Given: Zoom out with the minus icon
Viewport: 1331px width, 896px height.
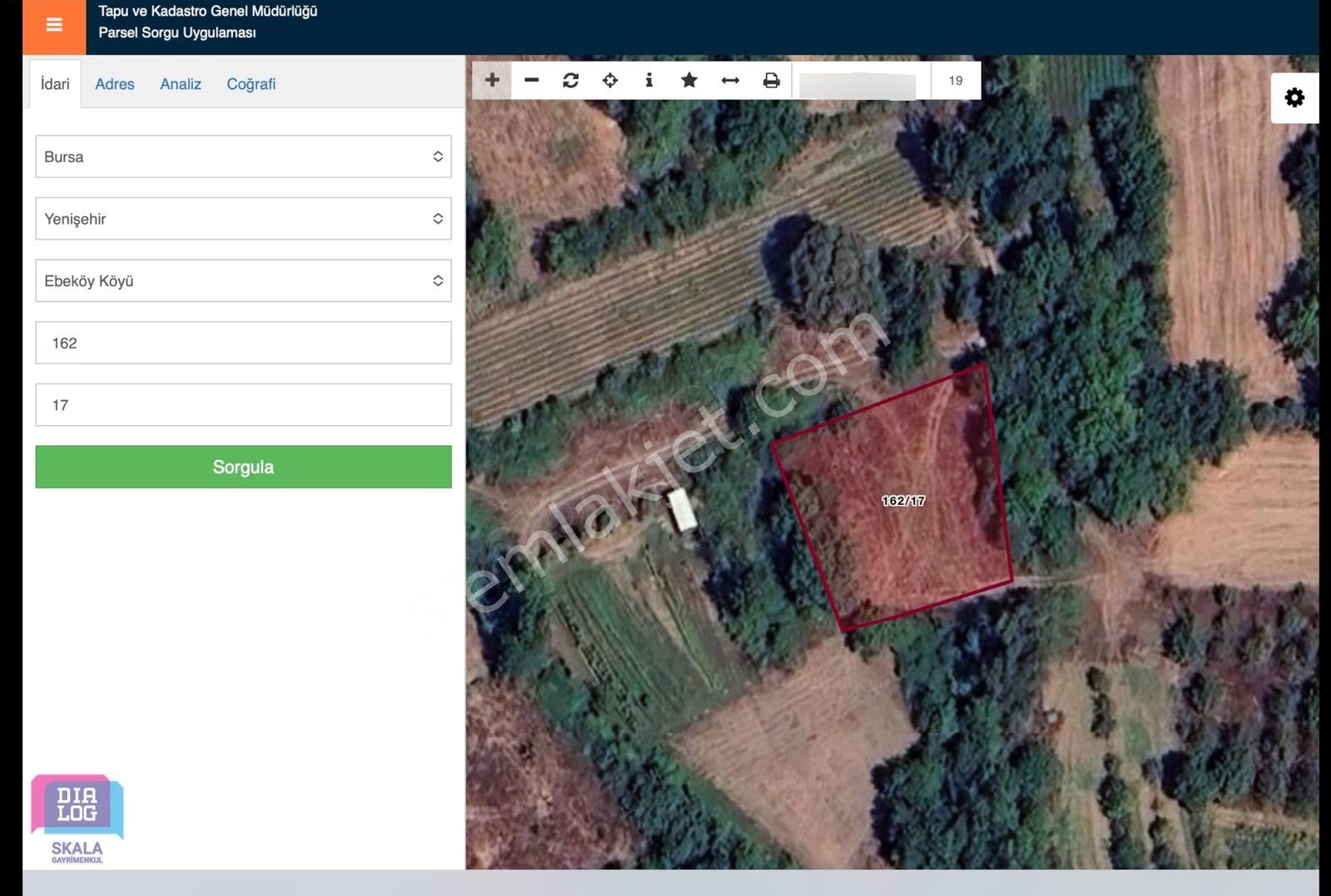Looking at the screenshot, I should [x=532, y=80].
